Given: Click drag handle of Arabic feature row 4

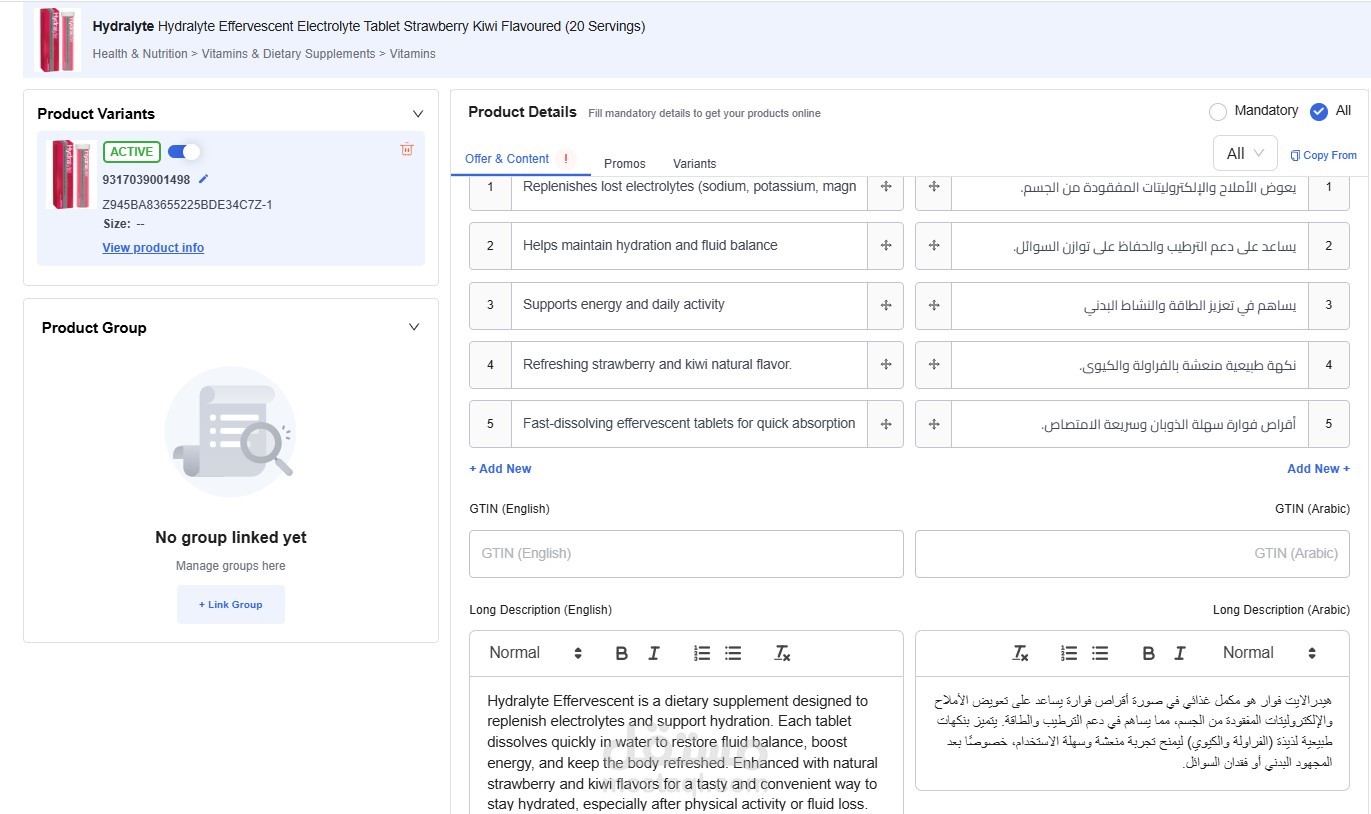Looking at the screenshot, I should [x=934, y=365].
